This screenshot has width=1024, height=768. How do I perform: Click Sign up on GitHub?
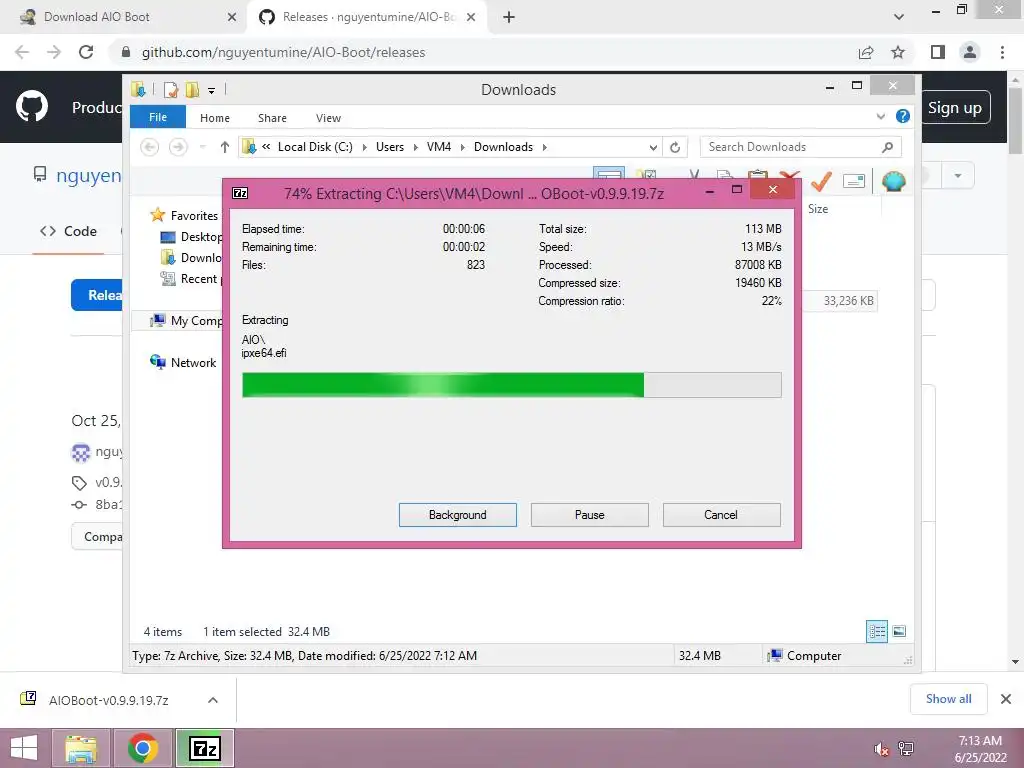tap(955, 107)
